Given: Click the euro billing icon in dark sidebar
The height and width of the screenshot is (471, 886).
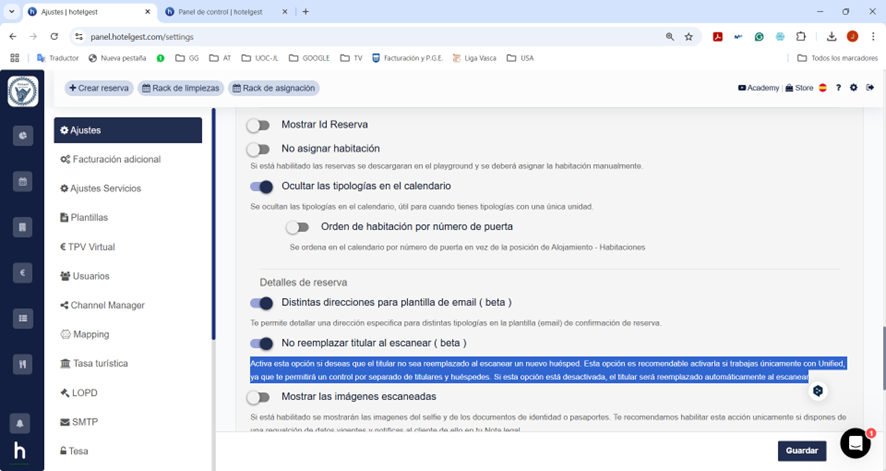Looking at the screenshot, I should 22,272.
